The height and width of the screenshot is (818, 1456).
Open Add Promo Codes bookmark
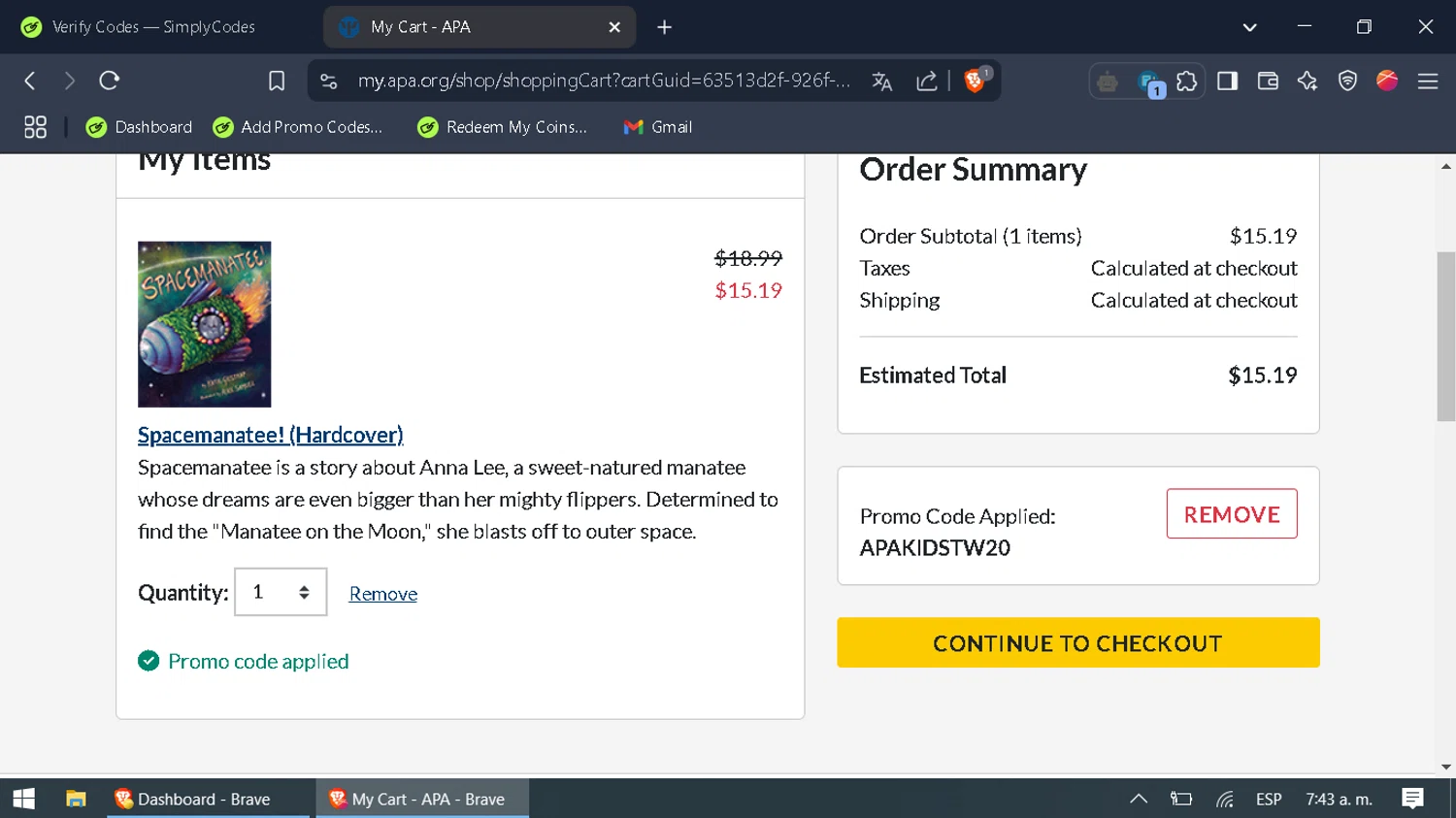click(x=298, y=127)
